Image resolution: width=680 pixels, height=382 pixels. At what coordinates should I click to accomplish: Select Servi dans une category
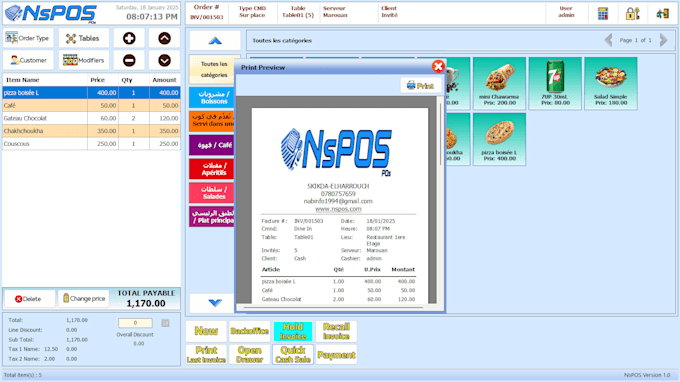click(x=212, y=121)
